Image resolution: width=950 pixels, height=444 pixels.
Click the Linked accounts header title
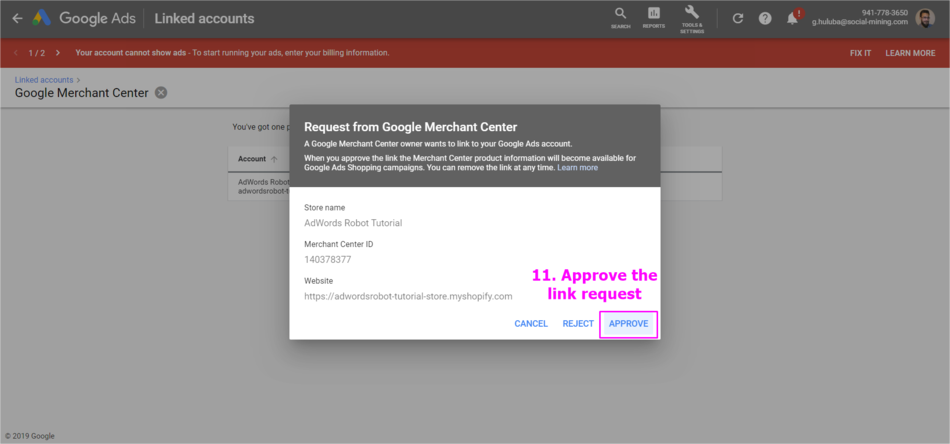(x=204, y=19)
